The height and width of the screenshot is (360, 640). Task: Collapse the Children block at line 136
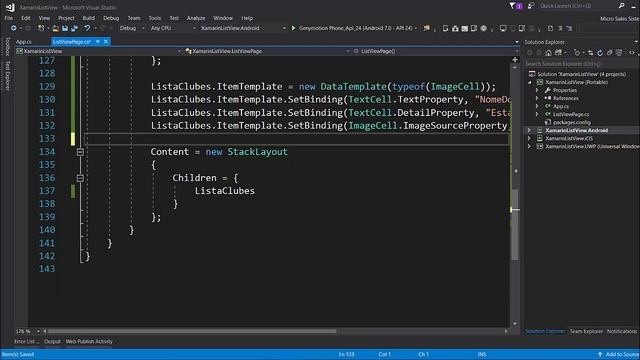pyautogui.click(x=80, y=178)
